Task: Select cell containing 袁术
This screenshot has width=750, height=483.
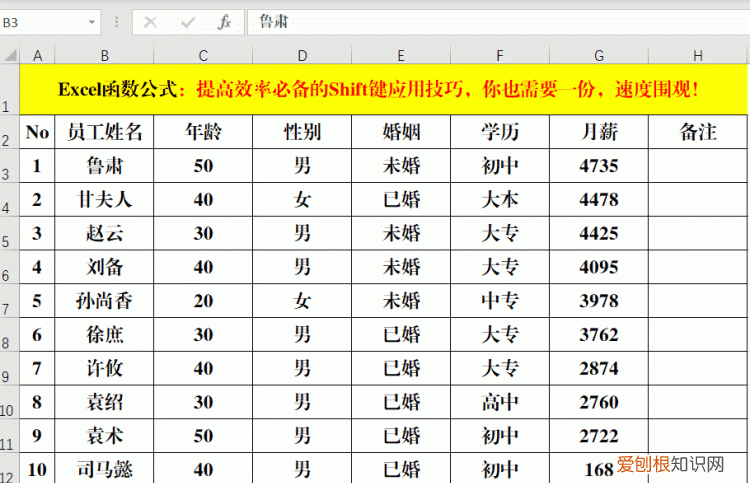Action: coord(104,436)
